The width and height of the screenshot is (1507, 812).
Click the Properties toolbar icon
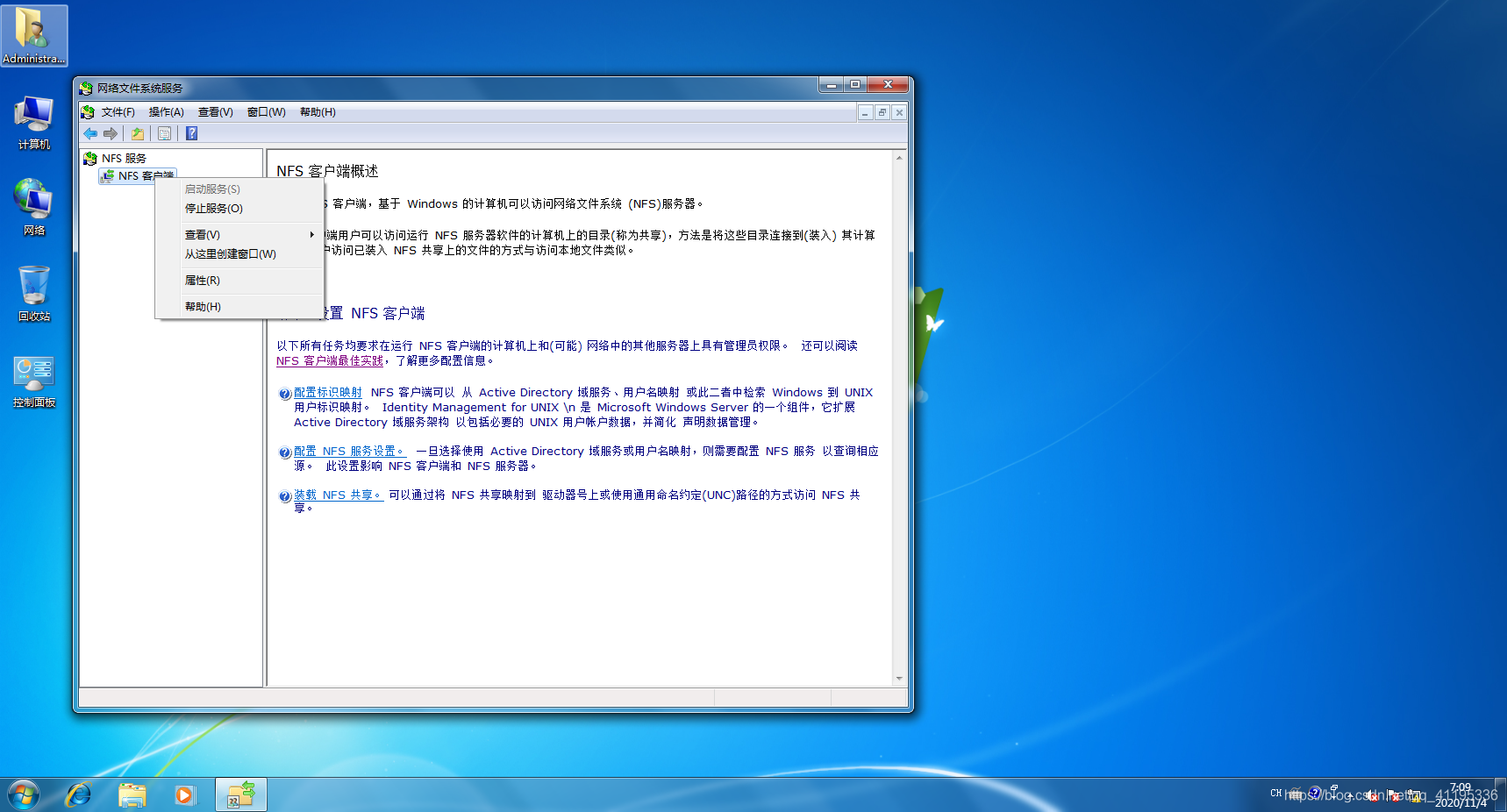(164, 133)
